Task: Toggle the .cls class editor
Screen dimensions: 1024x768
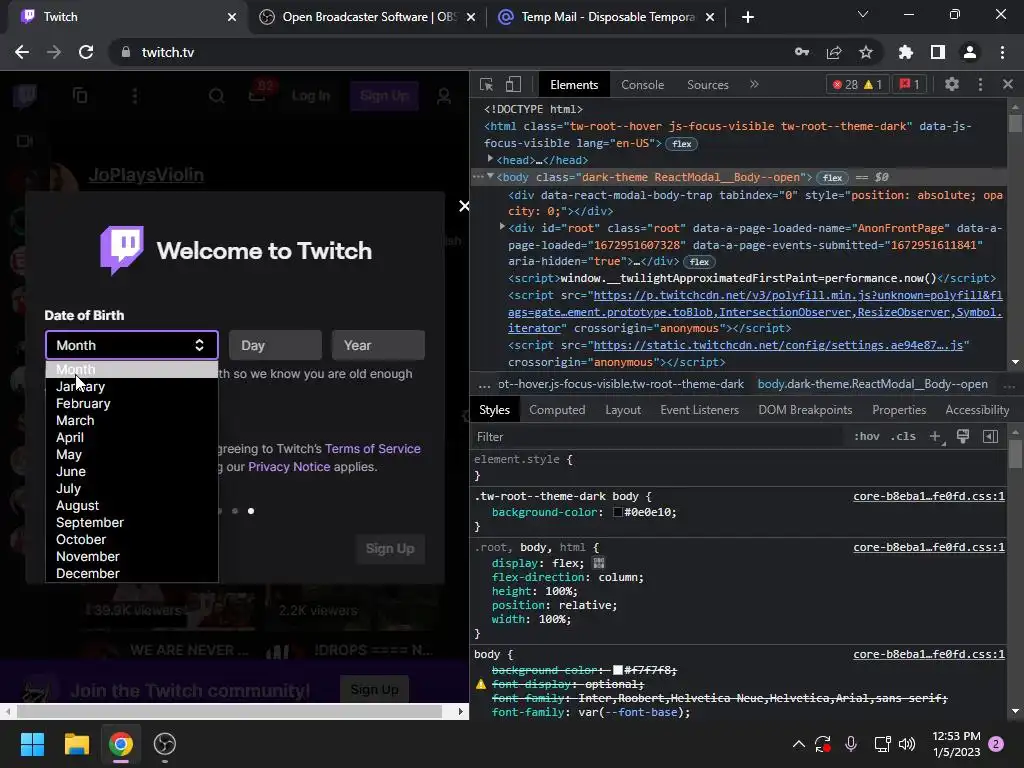Action: click(x=903, y=436)
